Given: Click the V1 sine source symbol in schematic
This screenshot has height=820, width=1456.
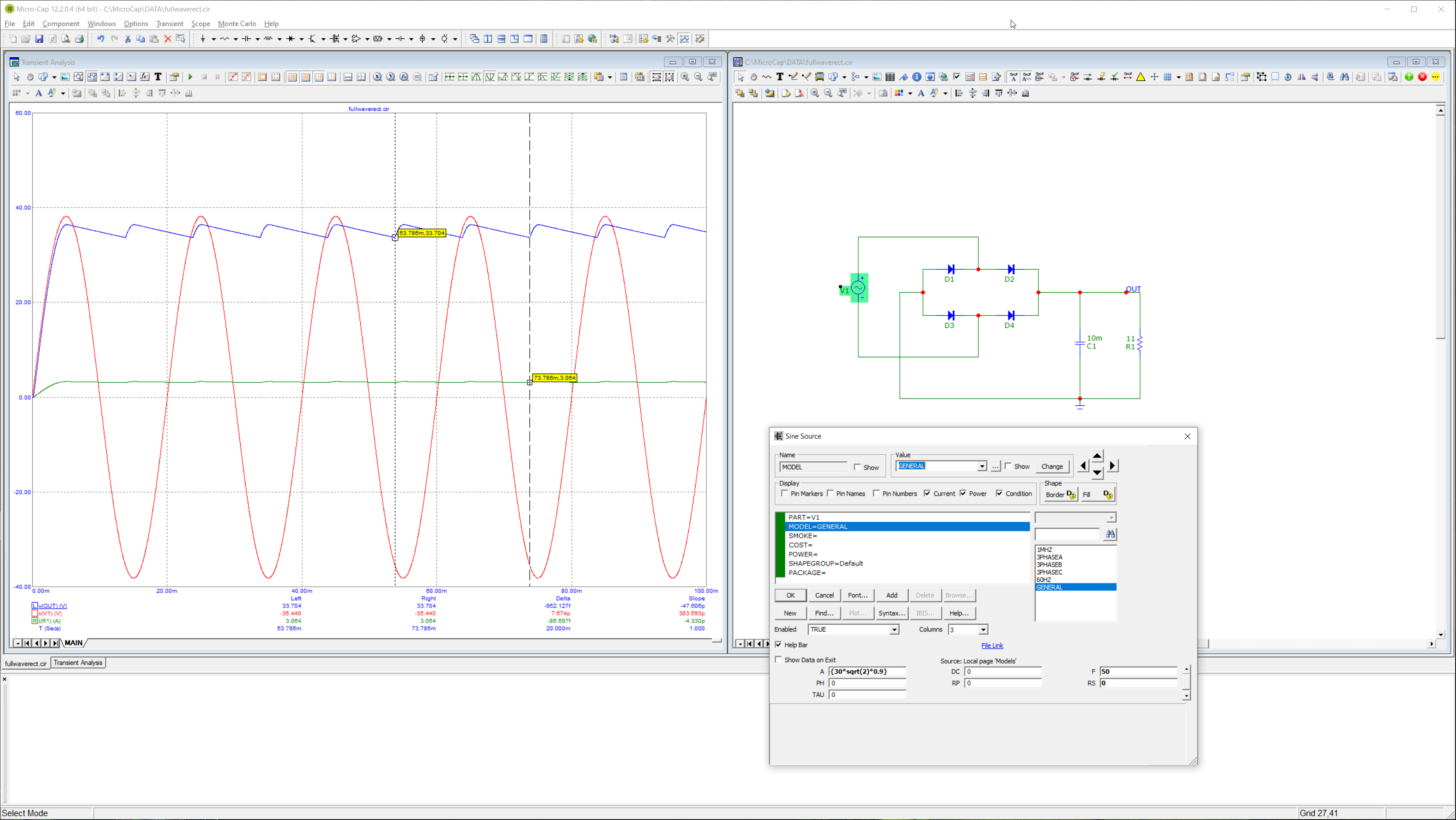Looking at the screenshot, I should [859, 288].
